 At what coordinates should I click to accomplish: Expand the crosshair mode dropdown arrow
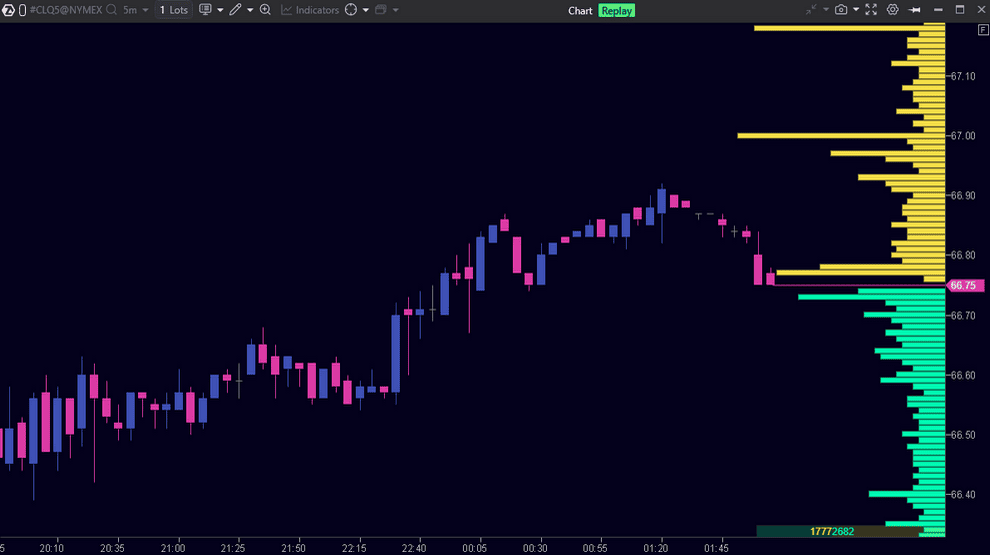click(366, 10)
